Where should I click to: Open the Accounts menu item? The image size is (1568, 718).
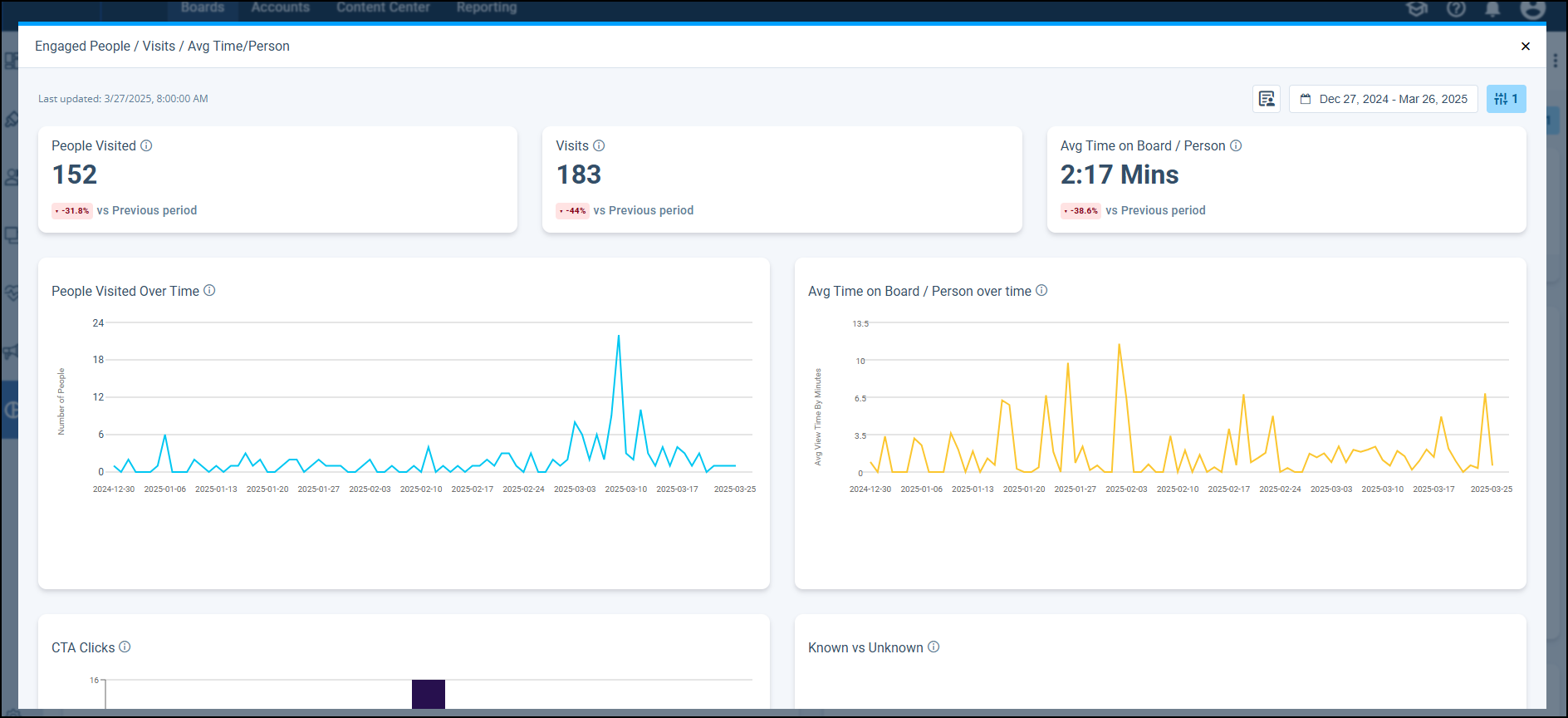[280, 7]
